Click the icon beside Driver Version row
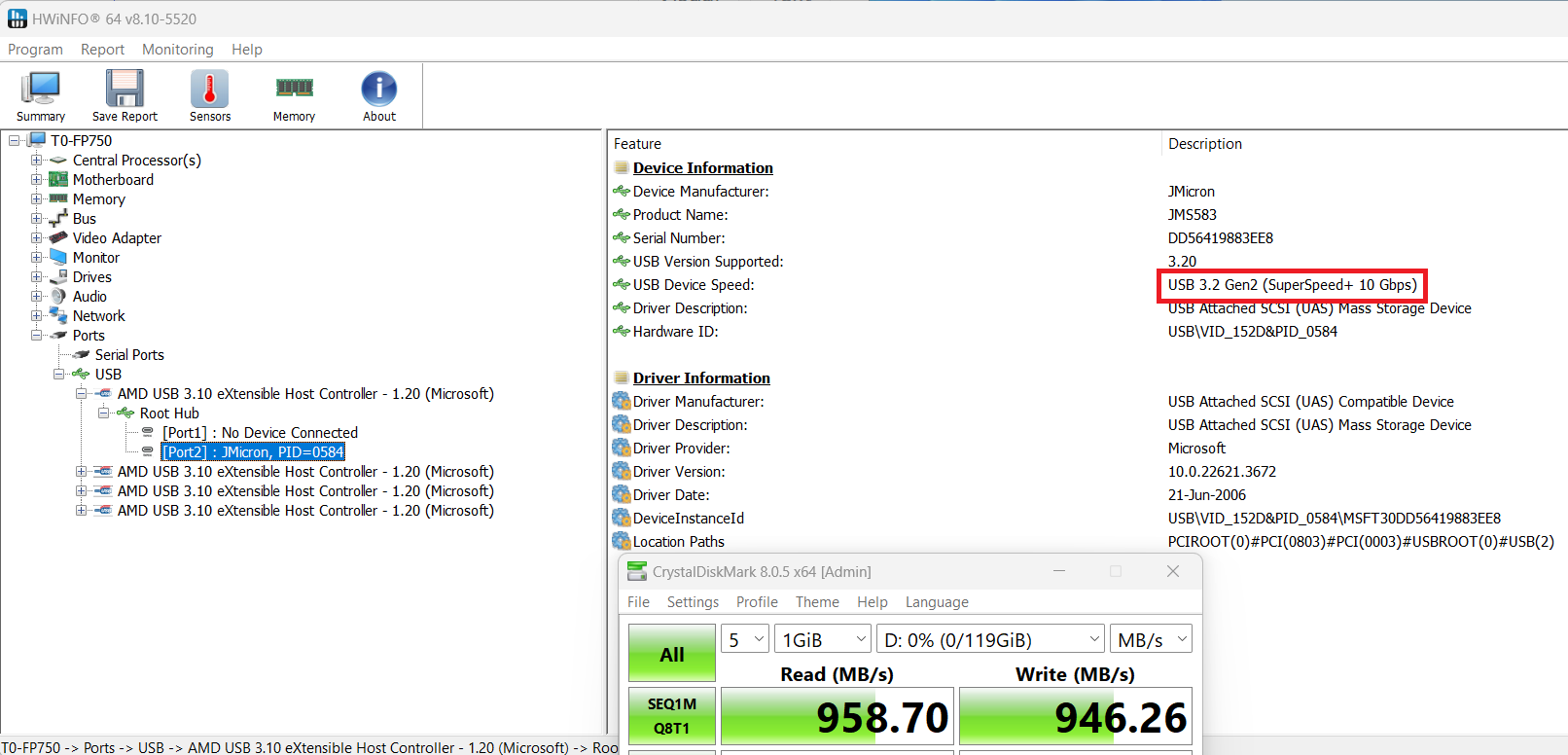Image resolution: width=1568 pixels, height=755 pixels. tap(622, 471)
